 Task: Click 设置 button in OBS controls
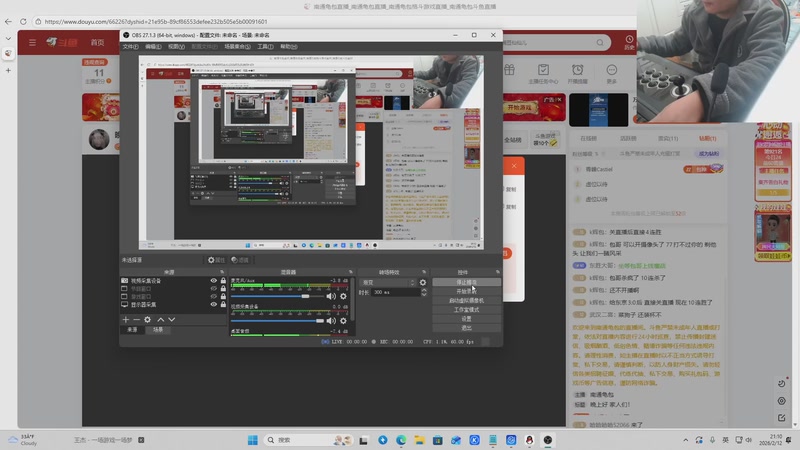(x=466, y=319)
